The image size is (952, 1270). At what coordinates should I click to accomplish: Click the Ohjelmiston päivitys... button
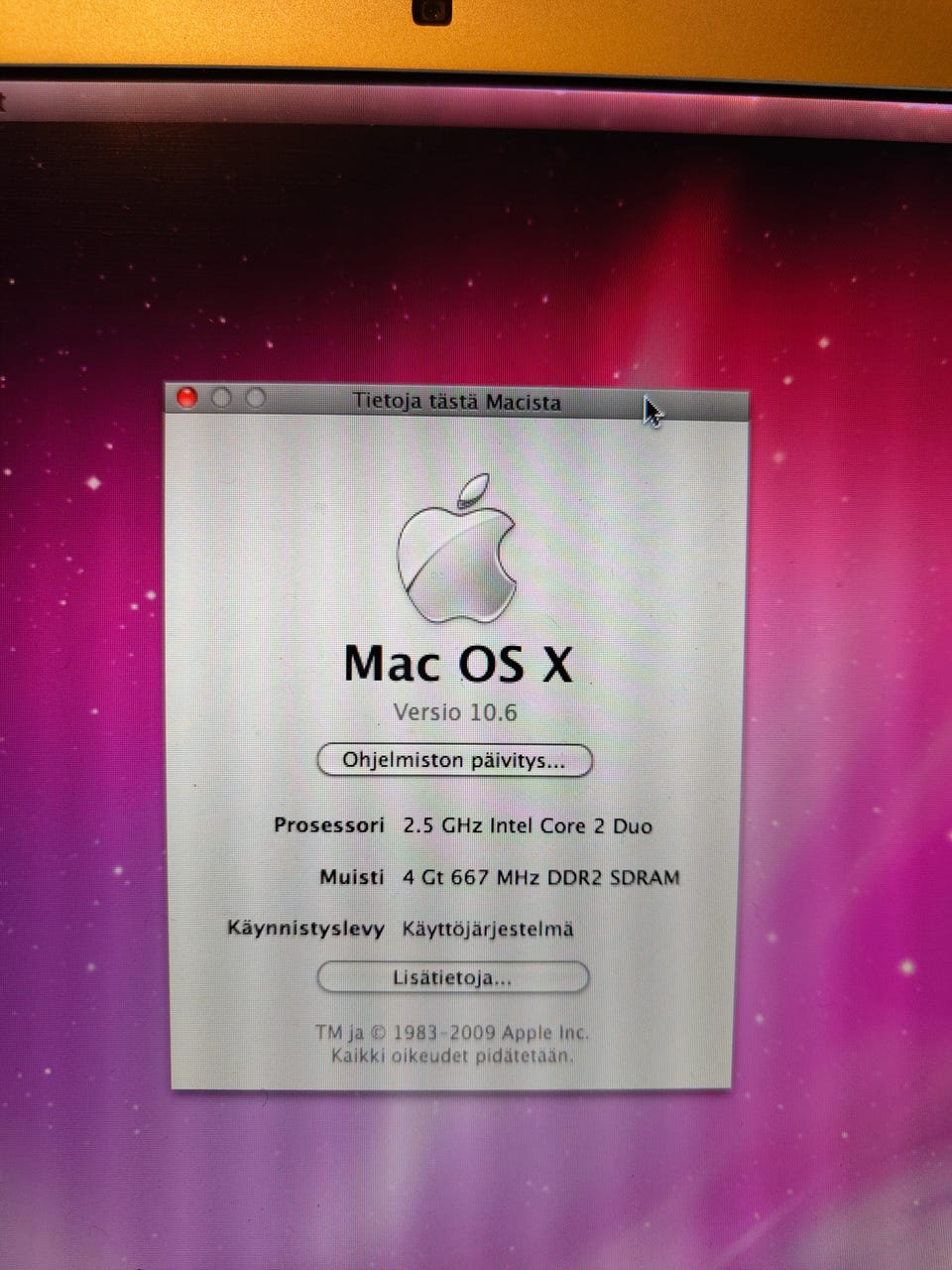tap(454, 761)
